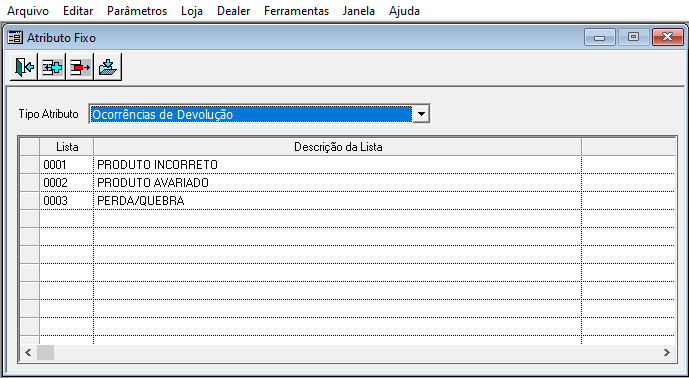Open the Loja menu
Image resolution: width=689 pixels, height=378 pixels.
point(192,11)
